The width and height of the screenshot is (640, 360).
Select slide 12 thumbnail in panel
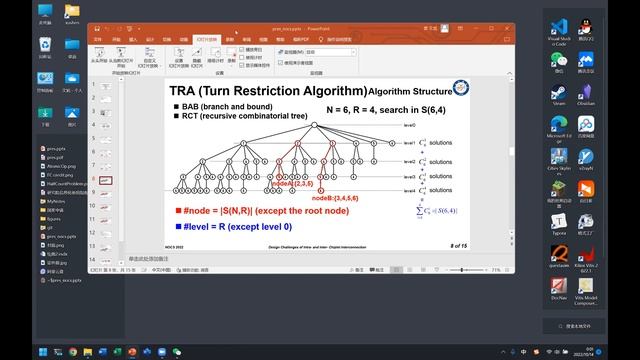106,234
